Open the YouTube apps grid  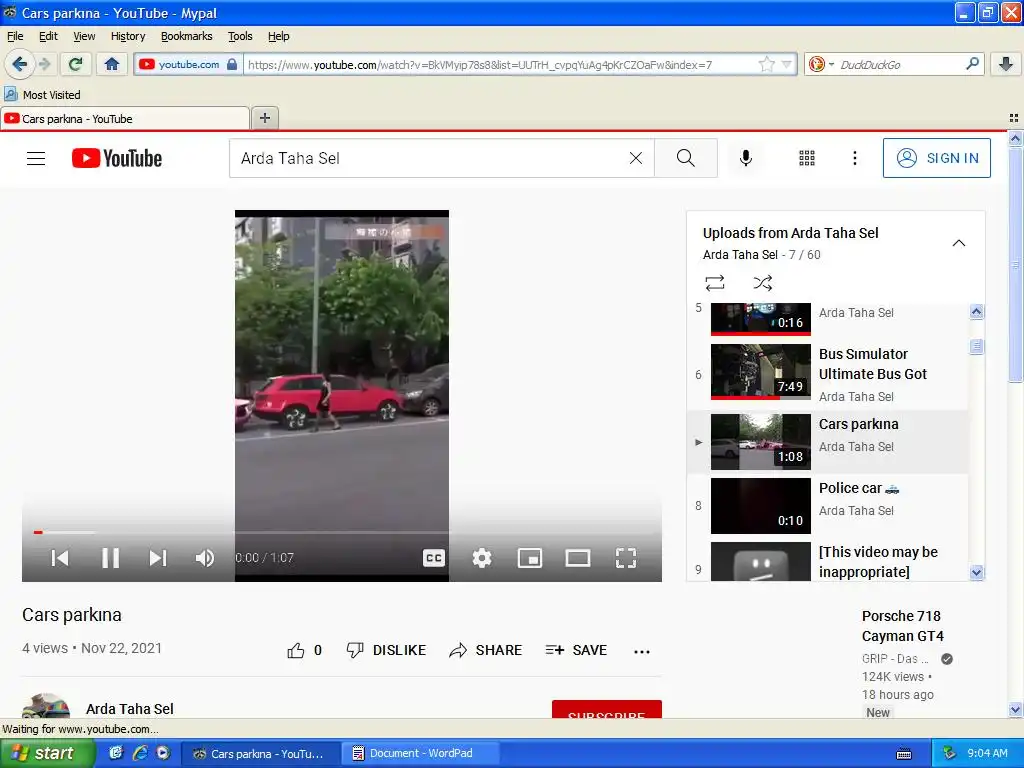[807, 158]
